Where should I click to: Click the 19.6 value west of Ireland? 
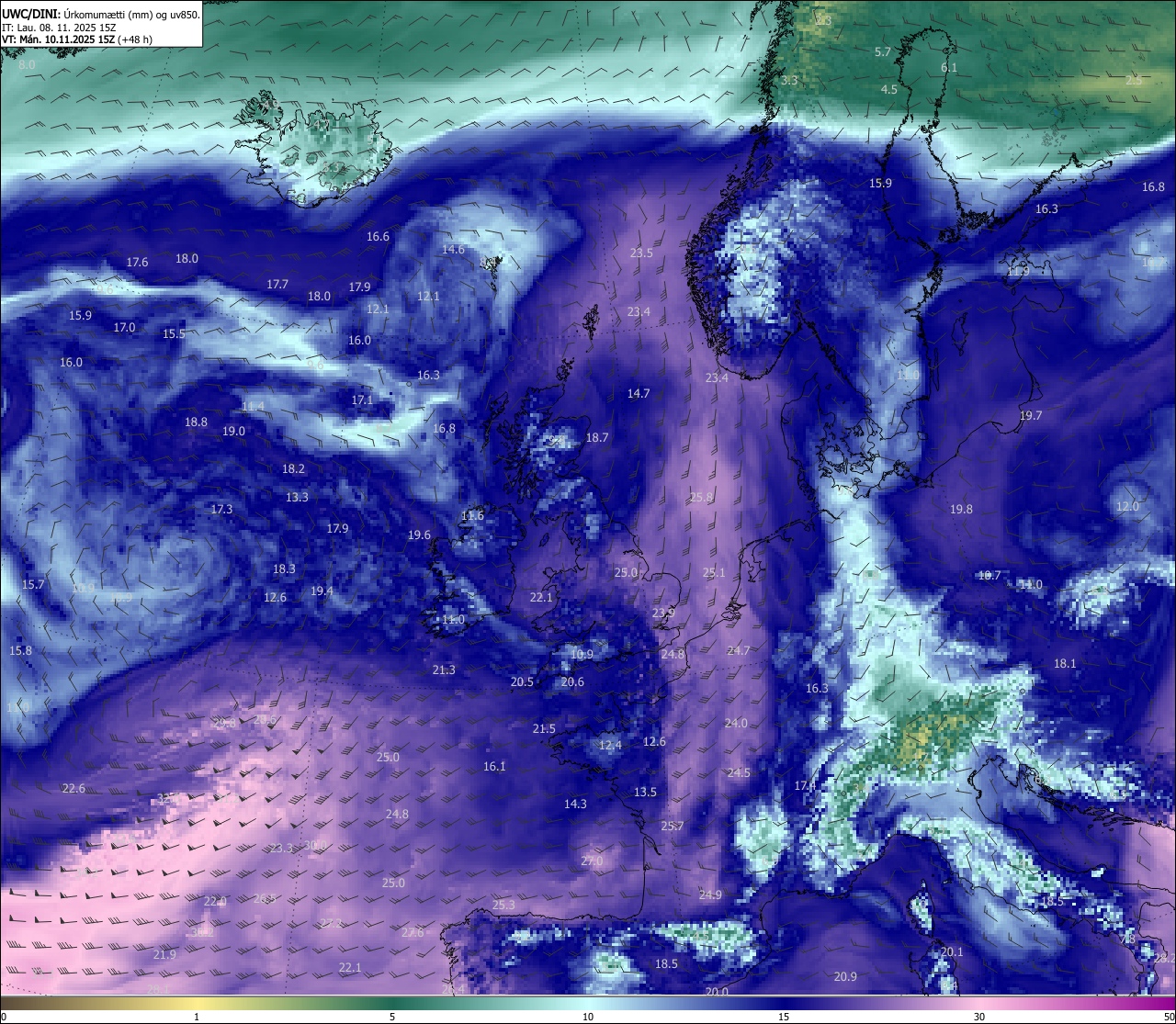click(x=419, y=535)
